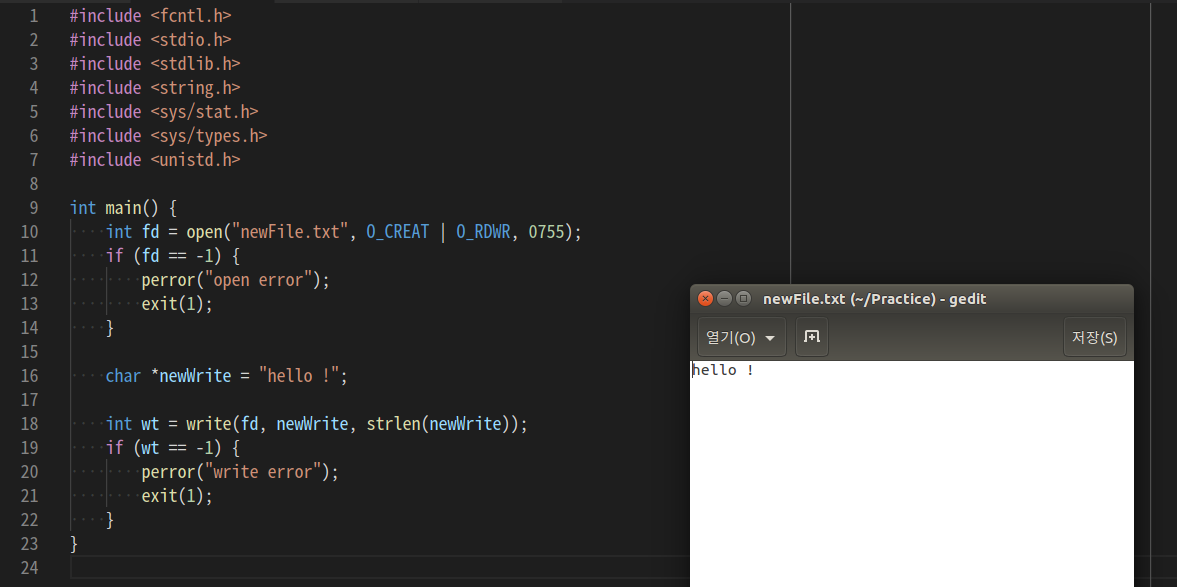Click the O_CREAT flag in the code
Screen dimensions: 1177x587
pyautogui.click(x=398, y=232)
